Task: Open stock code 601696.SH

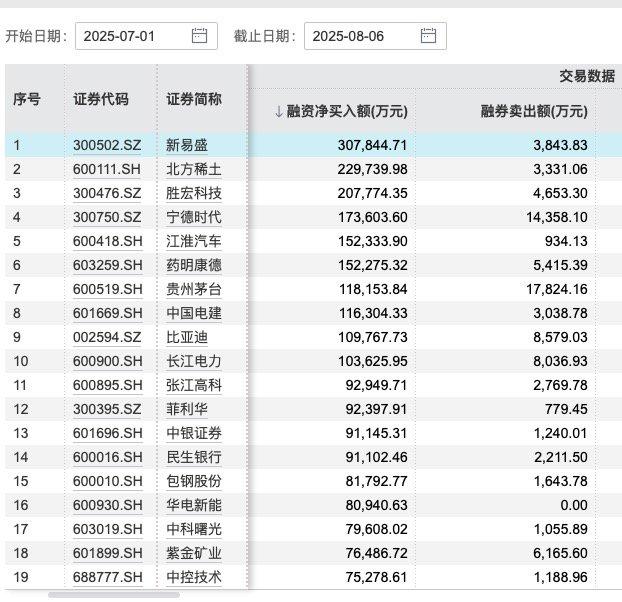Action: pos(108,433)
